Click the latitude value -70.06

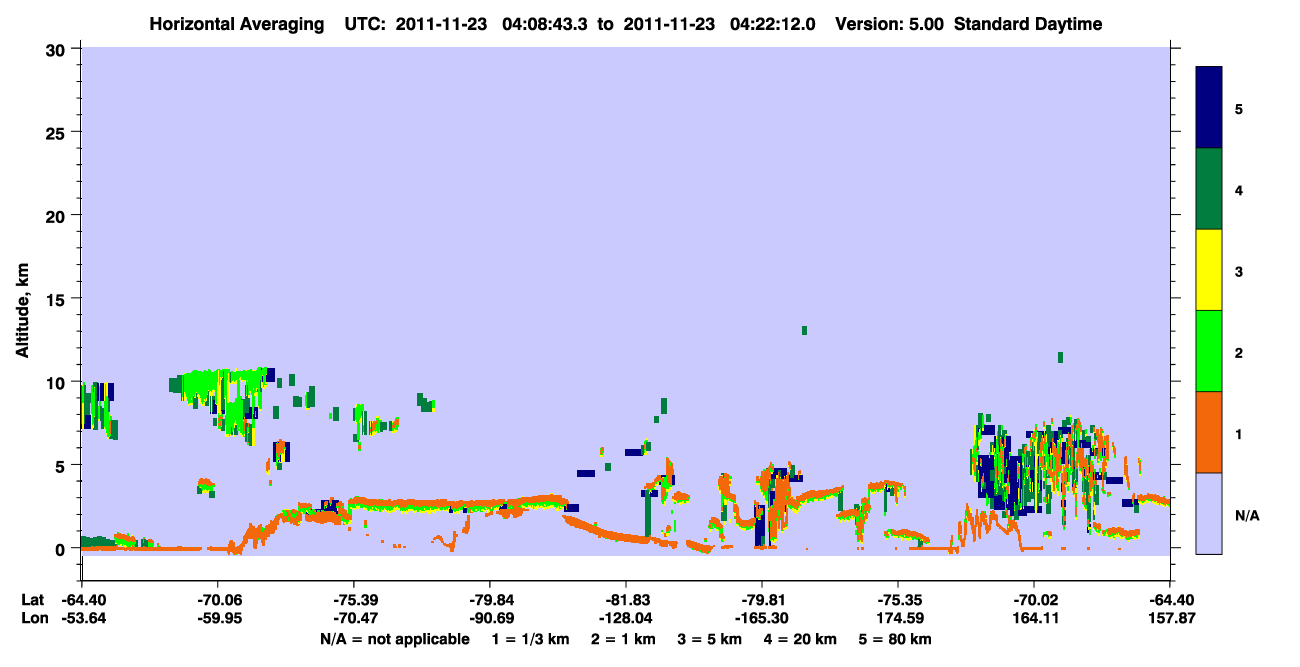click(218, 600)
